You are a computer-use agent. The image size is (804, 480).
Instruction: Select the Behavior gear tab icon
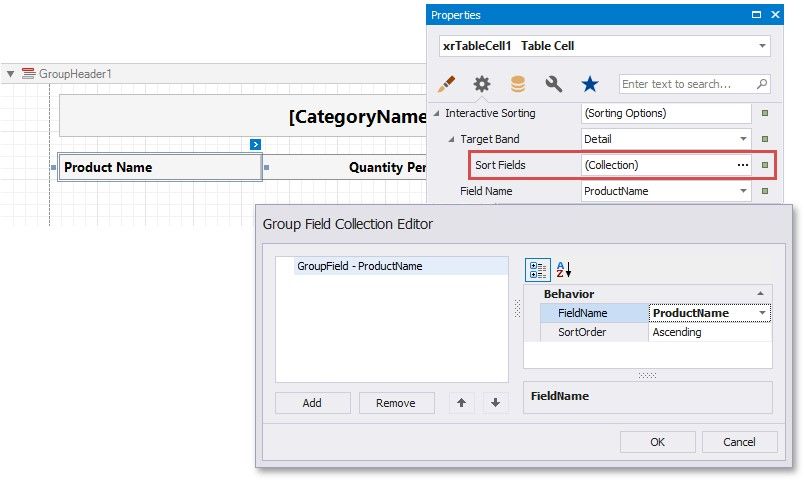click(482, 84)
